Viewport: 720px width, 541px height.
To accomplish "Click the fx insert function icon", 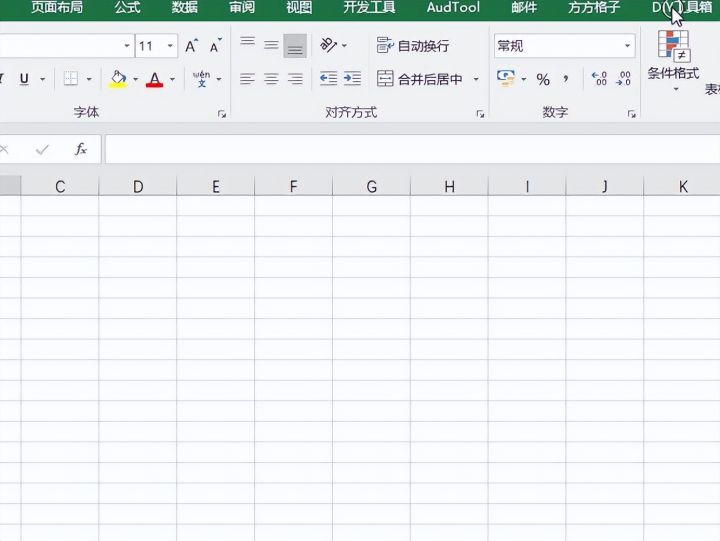I will (81, 149).
